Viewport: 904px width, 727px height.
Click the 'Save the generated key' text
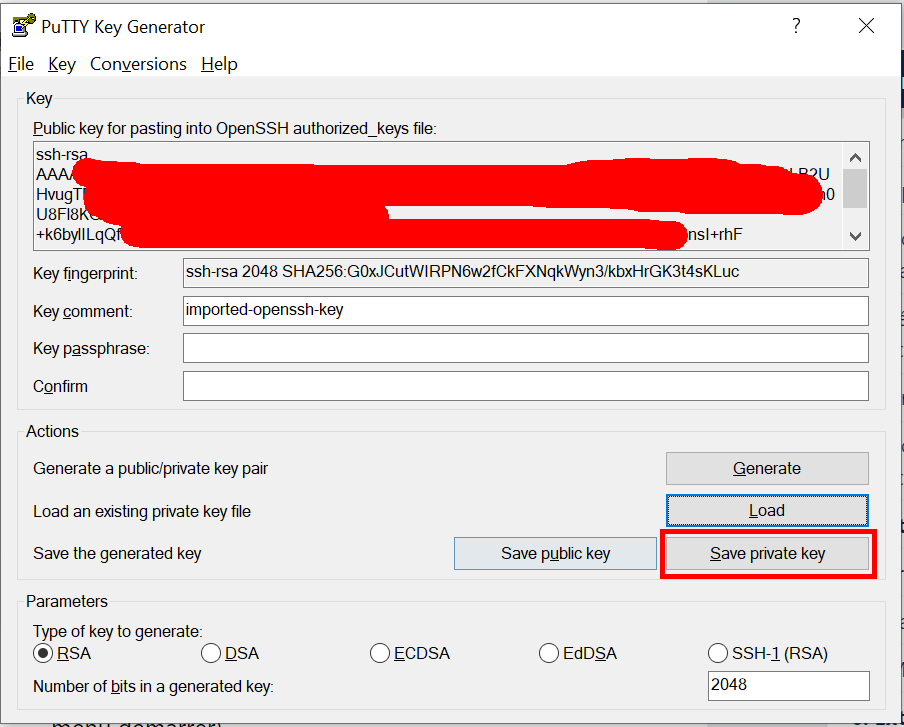(x=117, y=553)
